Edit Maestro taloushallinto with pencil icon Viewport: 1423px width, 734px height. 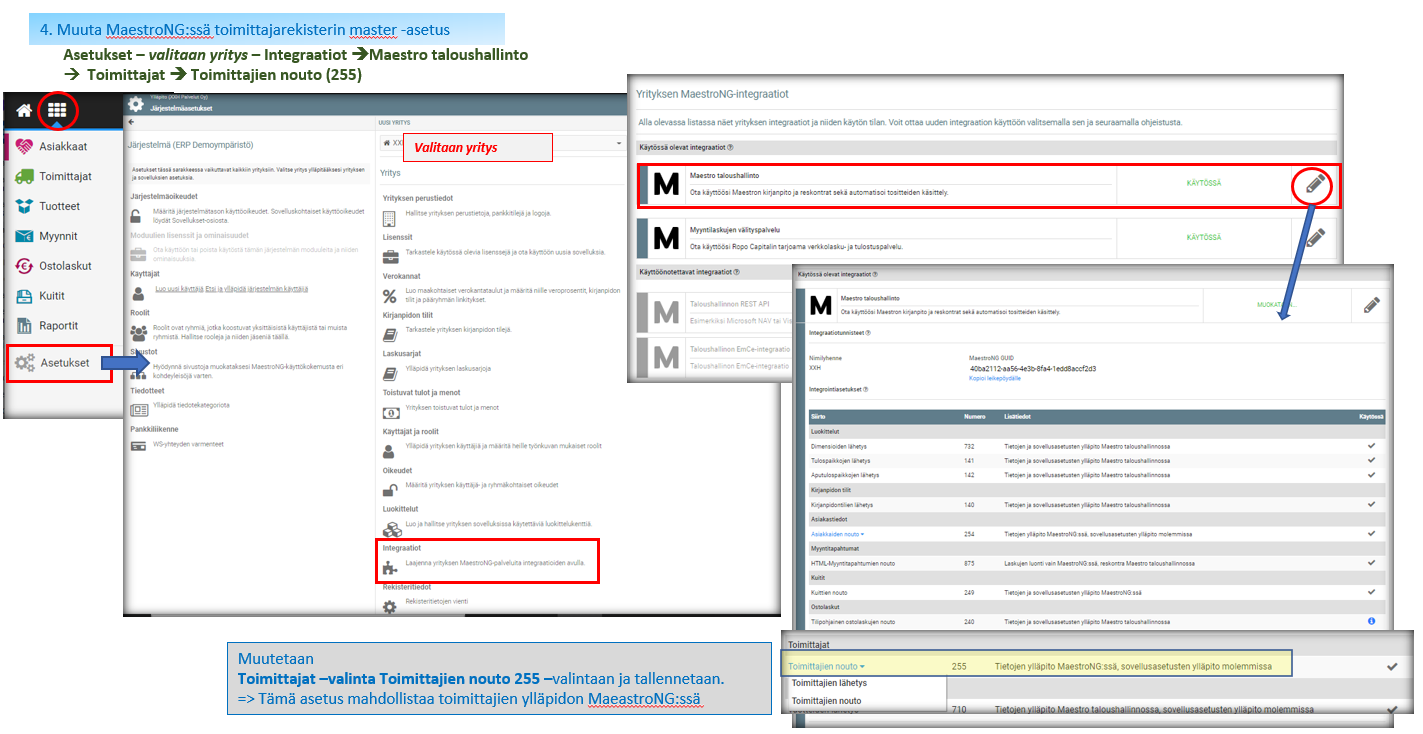[1316, 184]
